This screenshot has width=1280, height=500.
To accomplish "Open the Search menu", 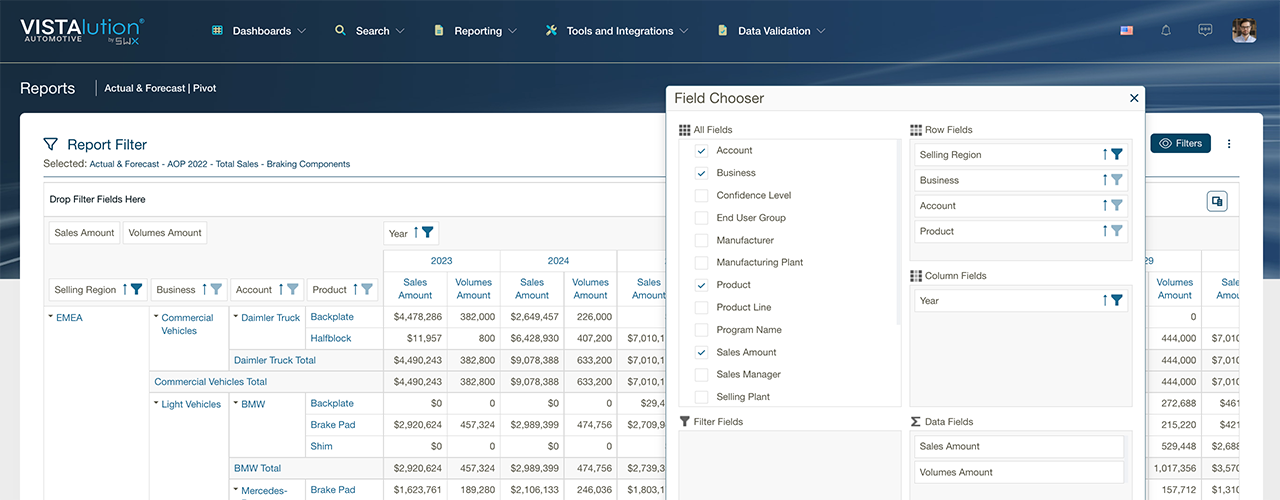I will coord(370,31).
